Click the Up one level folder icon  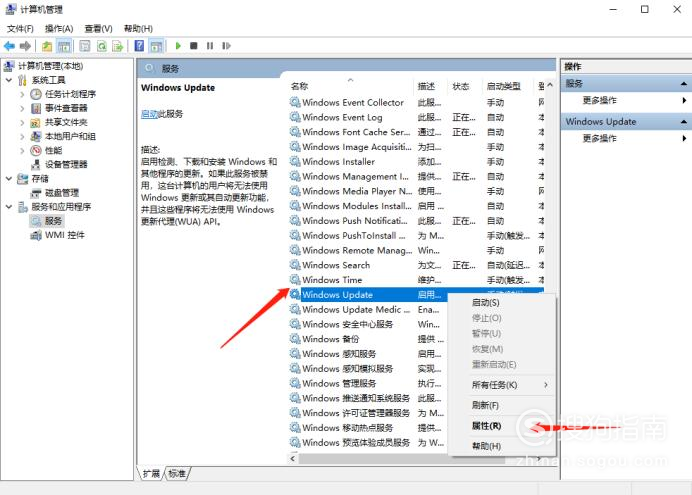pos(47,46)
